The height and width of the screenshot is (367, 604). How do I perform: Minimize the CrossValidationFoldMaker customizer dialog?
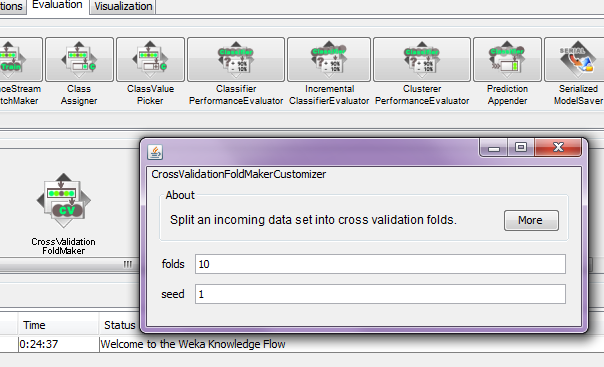click(x=494, y=148)
